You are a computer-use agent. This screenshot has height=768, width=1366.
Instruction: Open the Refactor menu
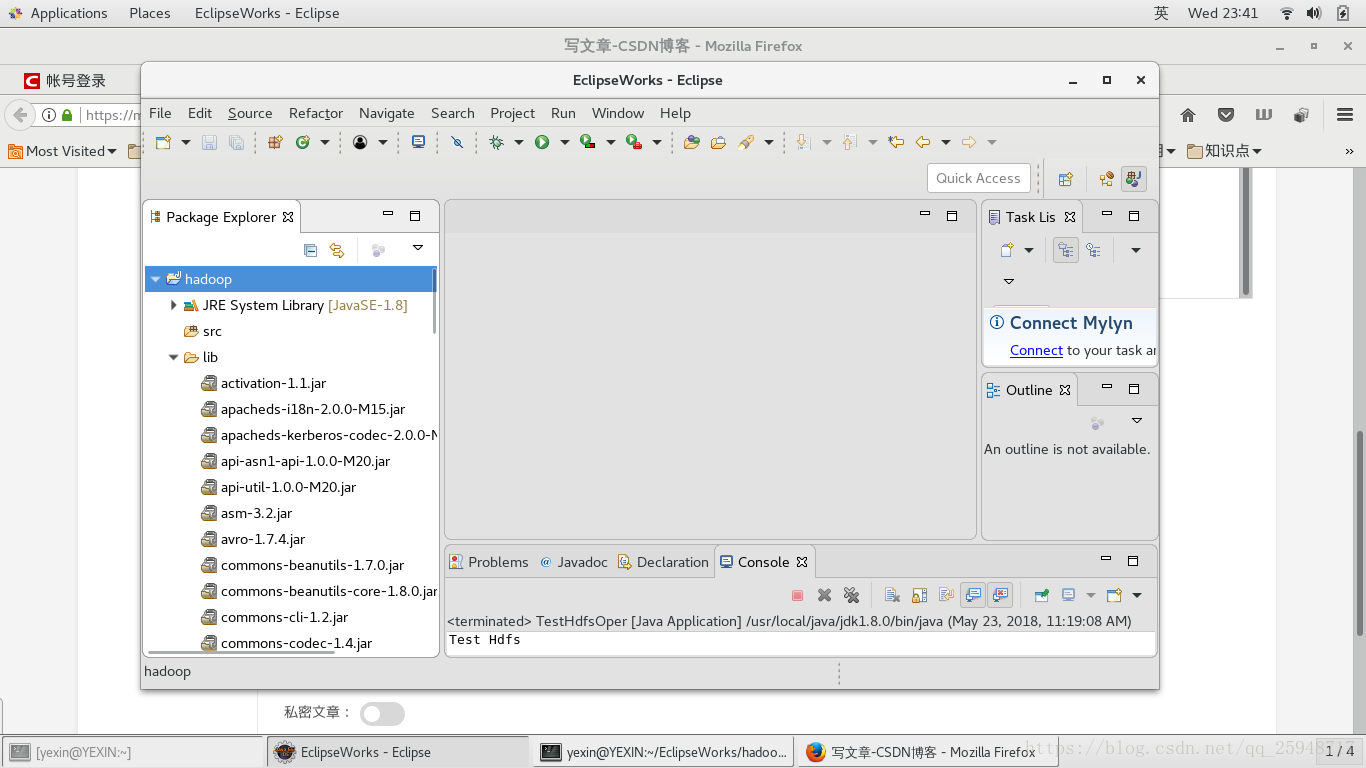point(316,113)
